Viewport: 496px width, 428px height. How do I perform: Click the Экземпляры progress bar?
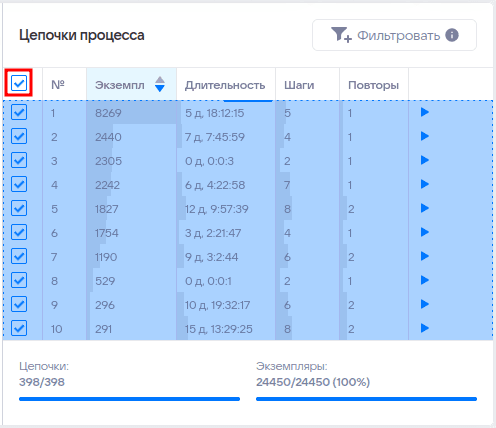(x=366, y=399)
